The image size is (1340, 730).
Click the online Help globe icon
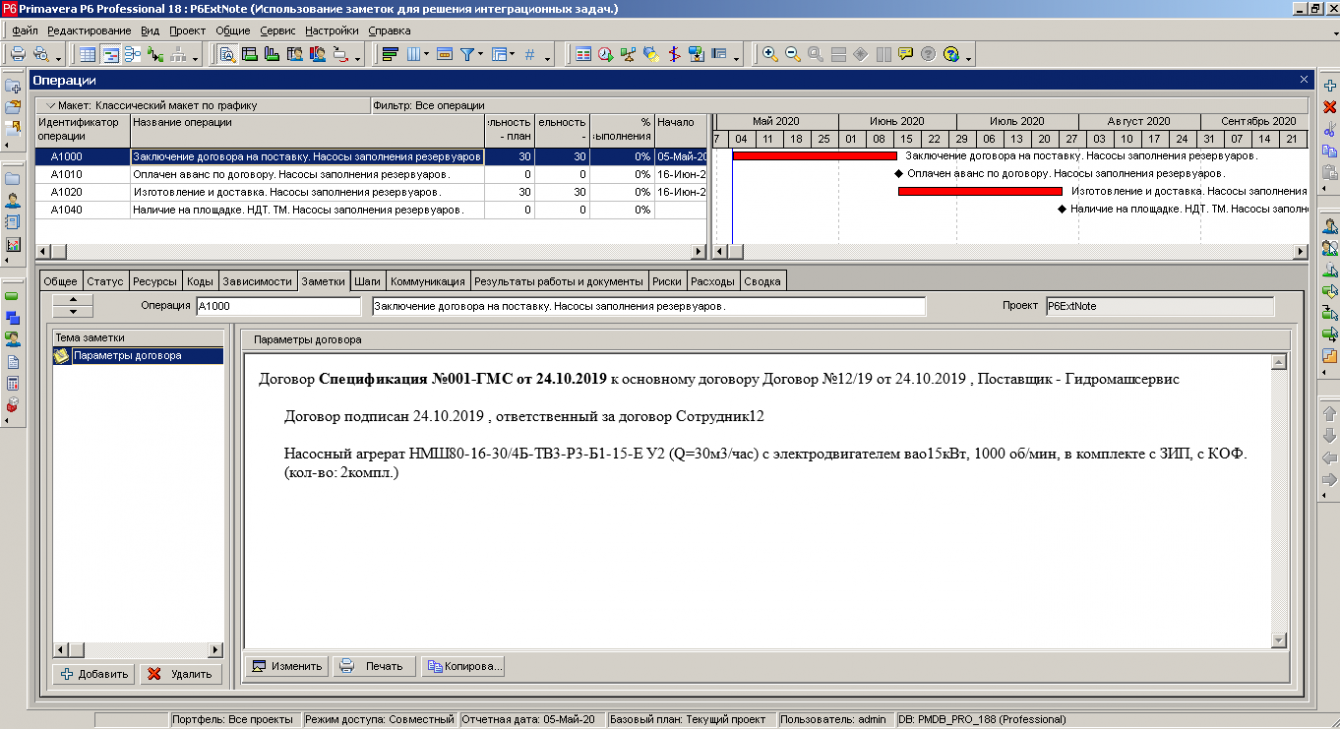point(951,54)
